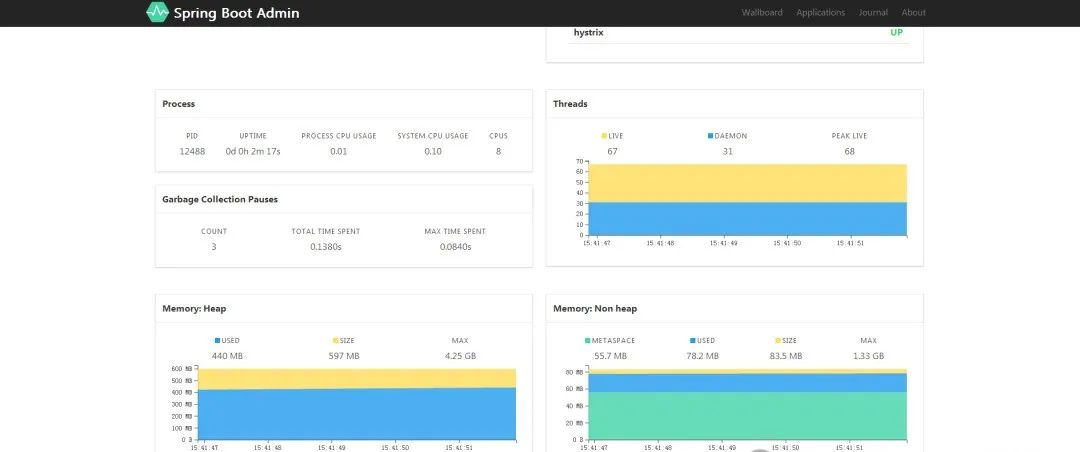
Task: Click the green METASPACE legend swatch
Action: coord(588,340)
